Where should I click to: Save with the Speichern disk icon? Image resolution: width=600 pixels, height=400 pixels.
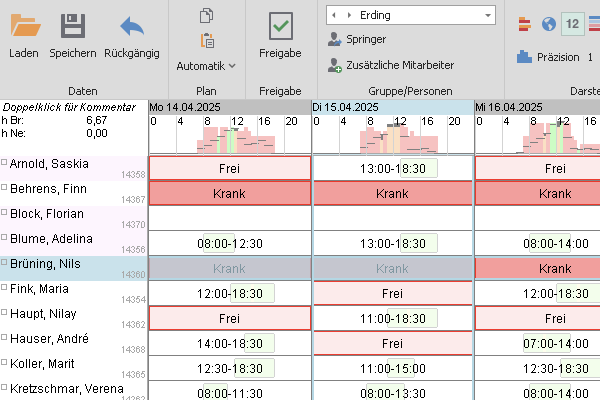coord(73,26)
